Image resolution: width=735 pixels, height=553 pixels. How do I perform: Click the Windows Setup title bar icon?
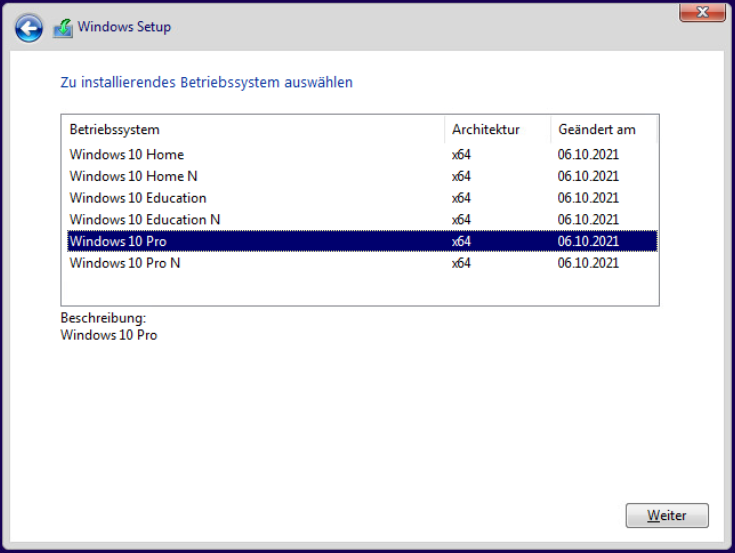63,28
